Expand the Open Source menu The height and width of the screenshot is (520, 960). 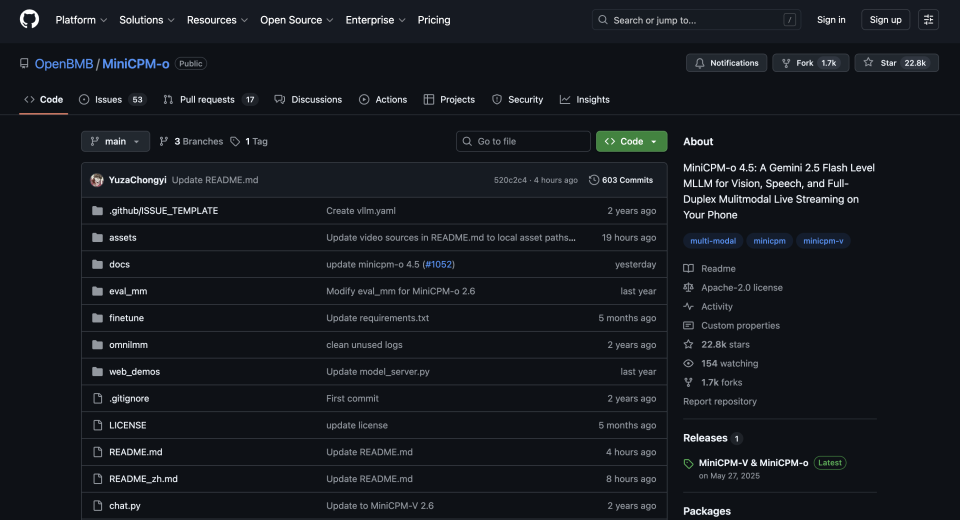296,20
